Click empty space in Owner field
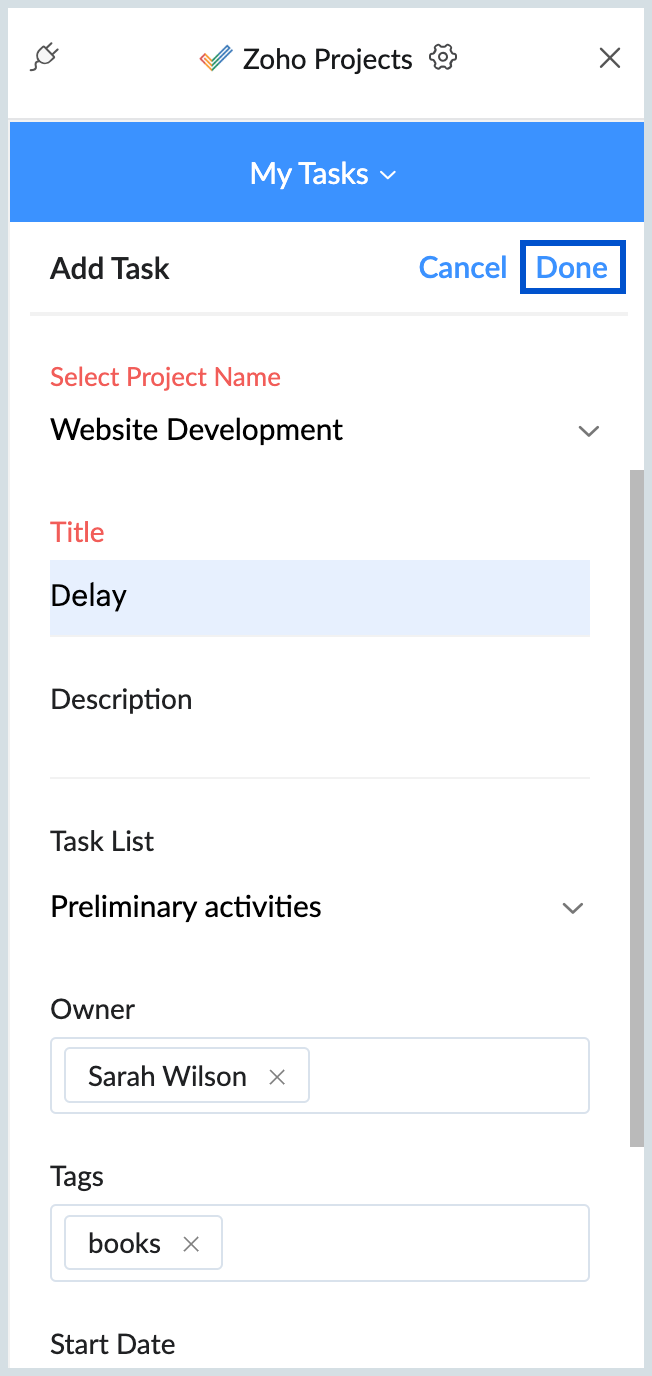 click(x=448, y=1076)
